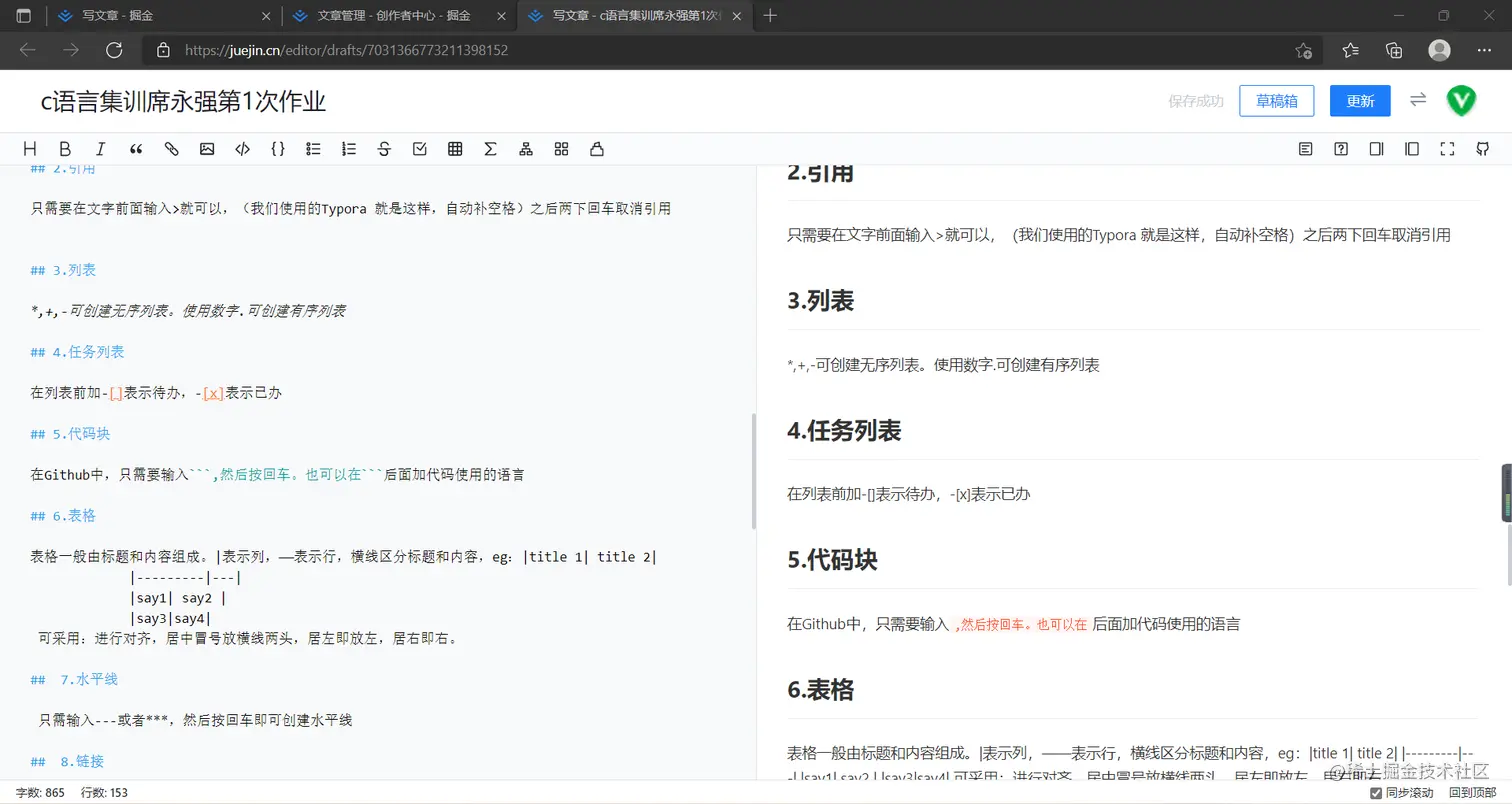Insert a blockquote using the quote icon
Screen dimensions: 1512x804
click(136, 149)
